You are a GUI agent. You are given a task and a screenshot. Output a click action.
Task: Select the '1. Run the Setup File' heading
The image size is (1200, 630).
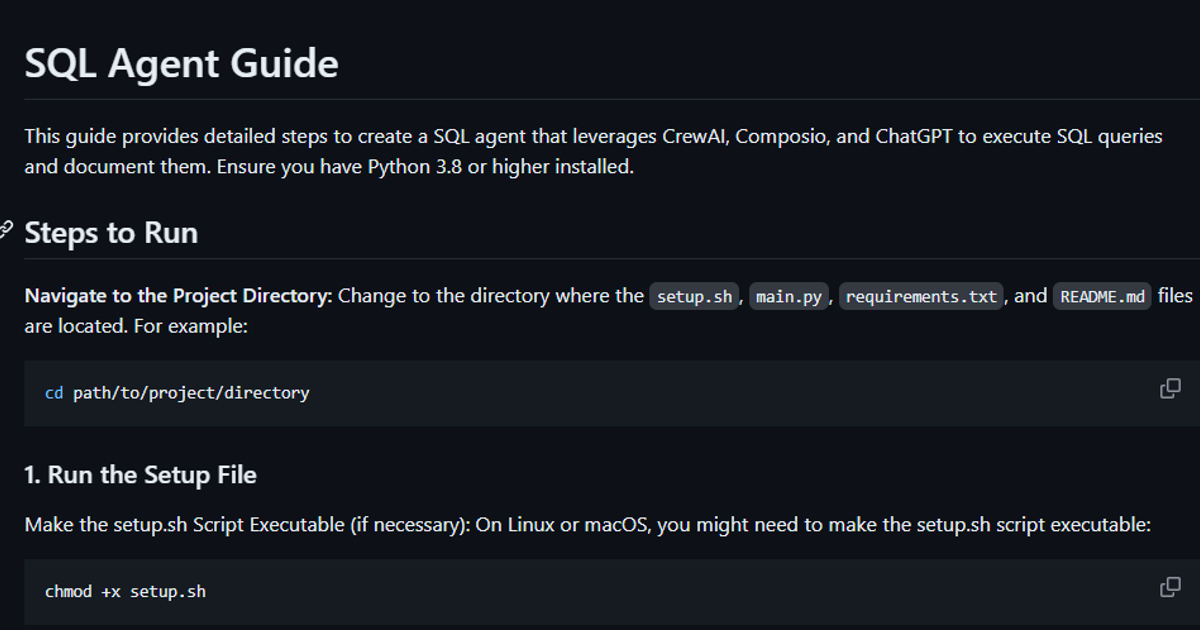pyautogui.click(x=141, y=475)
